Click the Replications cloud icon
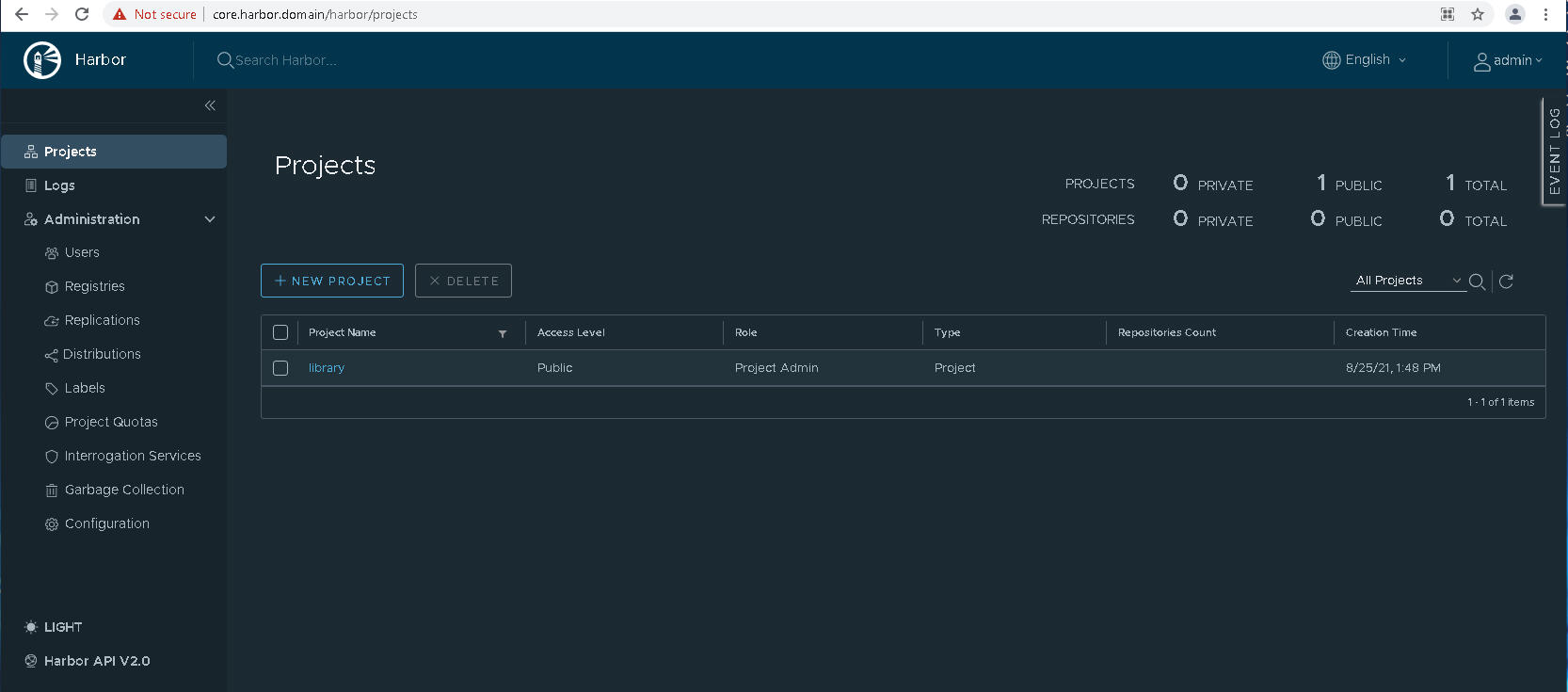Screen dimensions: 1568x692 tap(52, 321)
